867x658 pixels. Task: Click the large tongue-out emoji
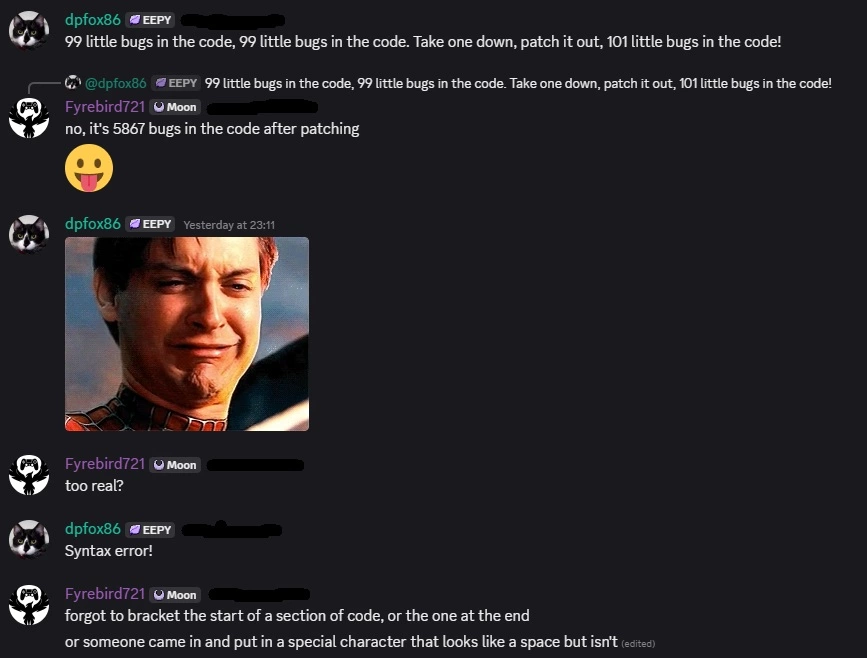[x=89, y=168]
